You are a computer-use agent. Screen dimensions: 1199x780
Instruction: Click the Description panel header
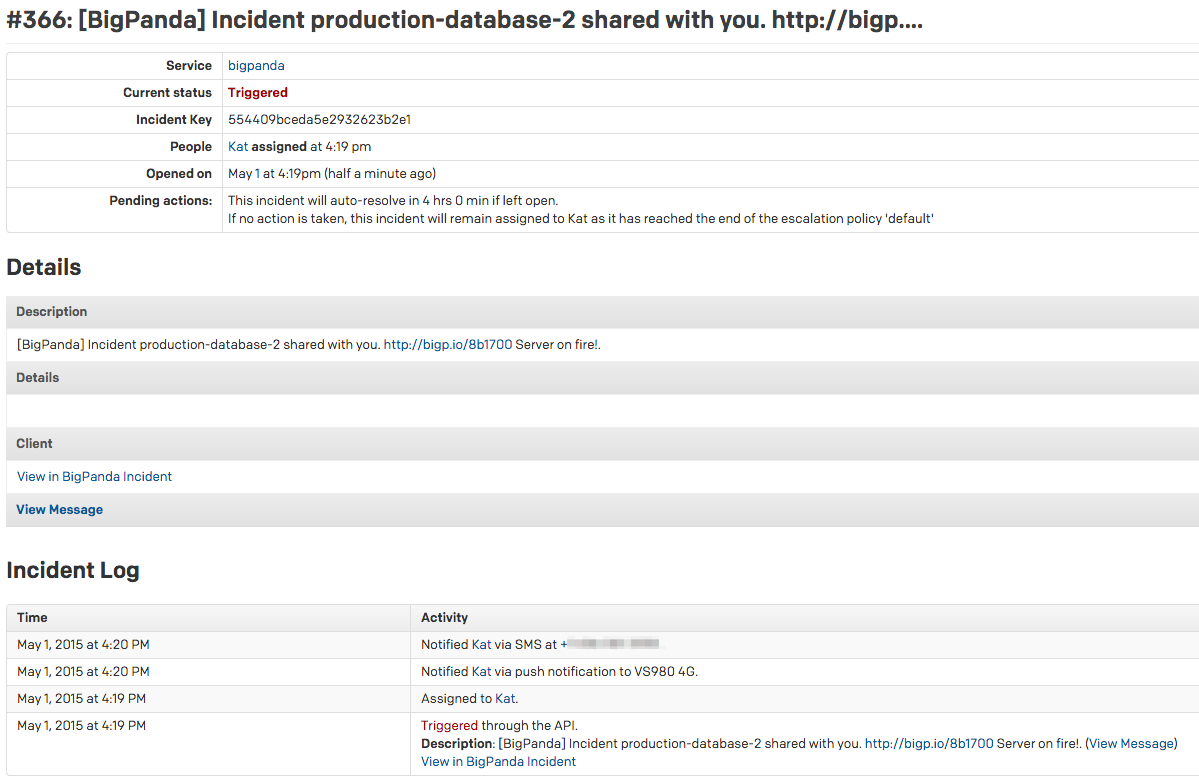point(51,311)
